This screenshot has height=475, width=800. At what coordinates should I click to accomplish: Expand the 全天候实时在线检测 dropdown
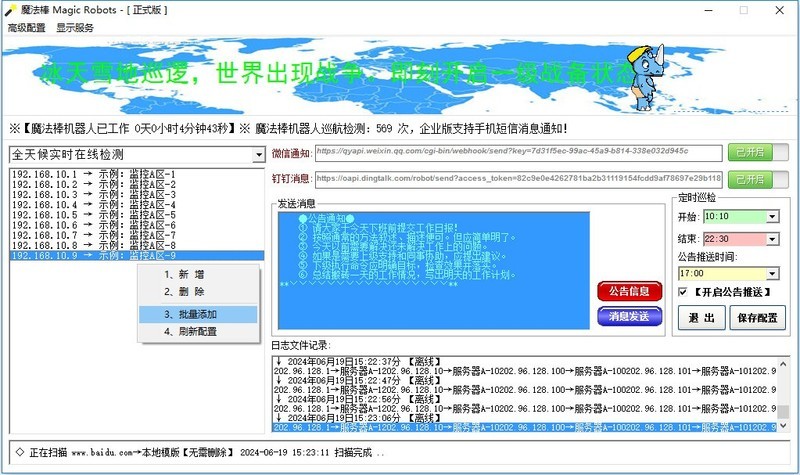pos(259,155)
